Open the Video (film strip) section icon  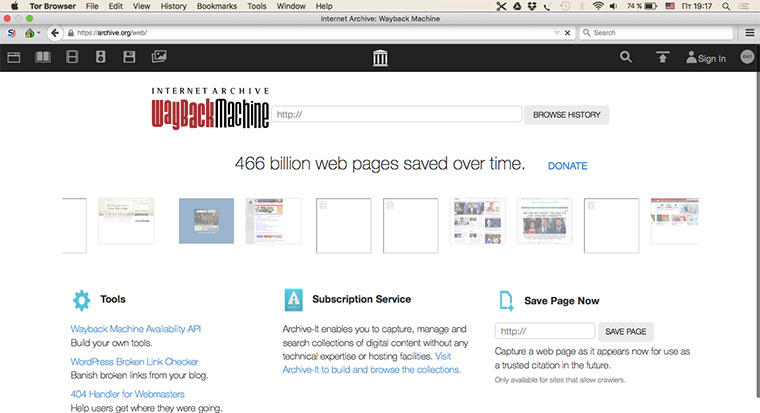(x=72, y=57)
